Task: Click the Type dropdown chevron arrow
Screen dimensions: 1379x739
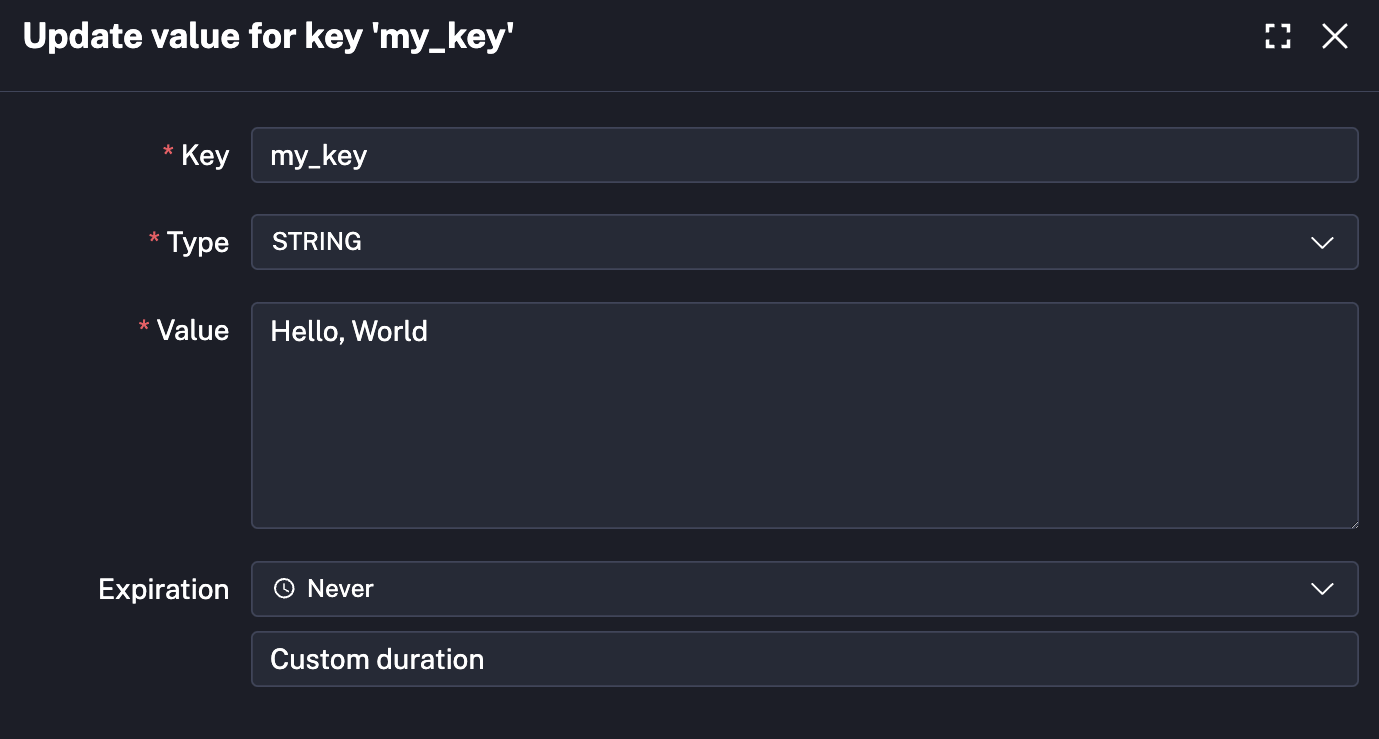Action: click(1322, 242)
